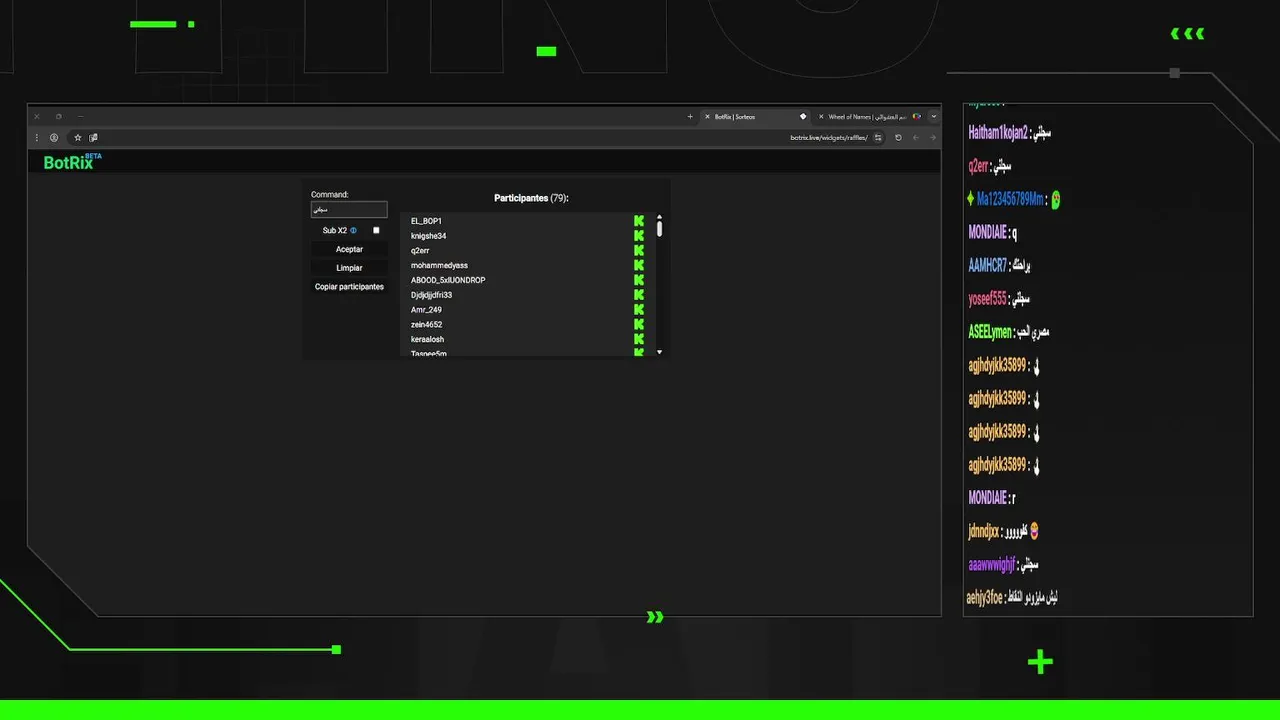Close the Wheel of Names tab
Image resolution: width=1280 pixels, height=720 pixels.
pos(821,117)
